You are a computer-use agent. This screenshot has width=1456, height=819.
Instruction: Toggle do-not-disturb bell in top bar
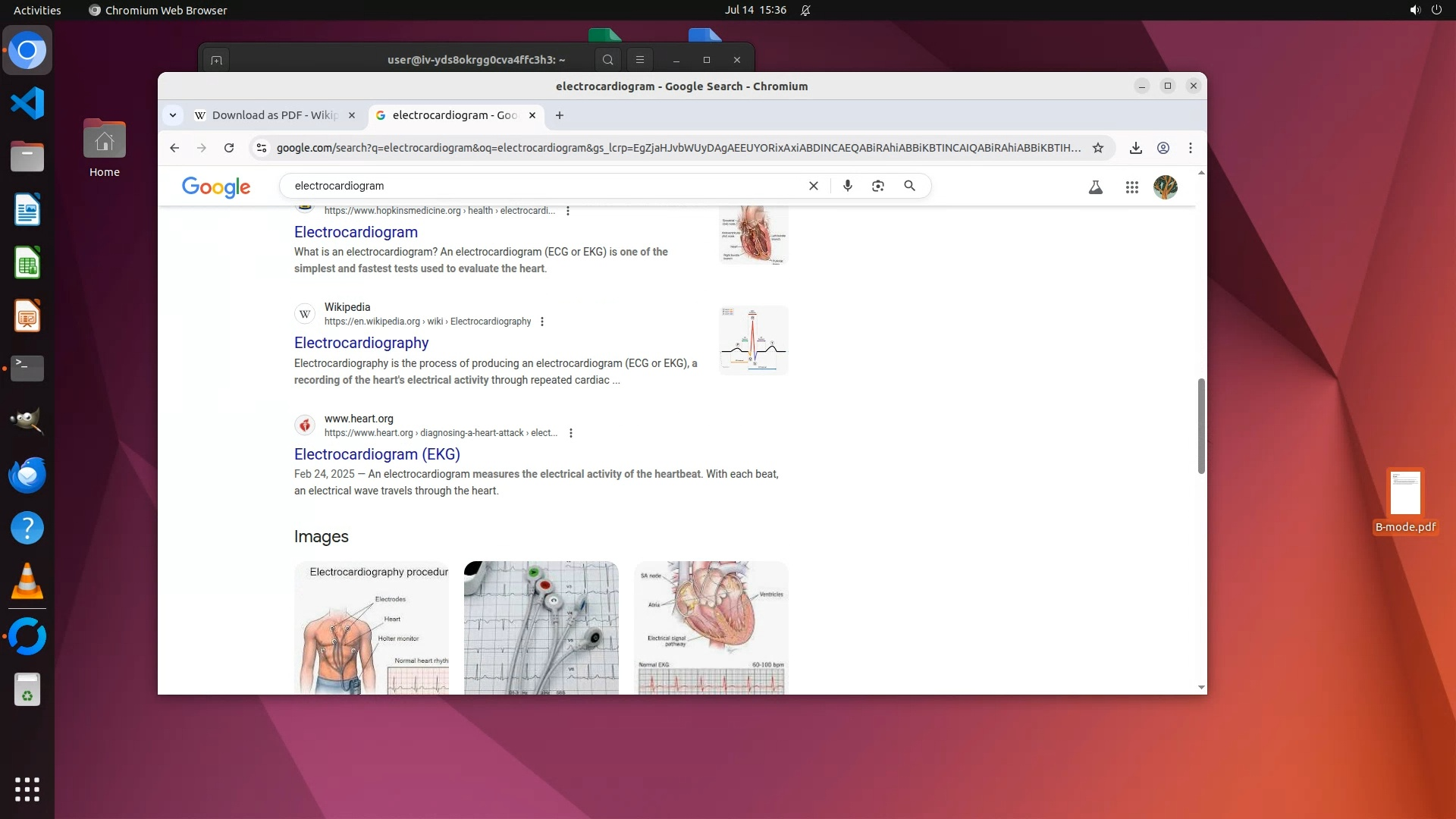[805, 10]
